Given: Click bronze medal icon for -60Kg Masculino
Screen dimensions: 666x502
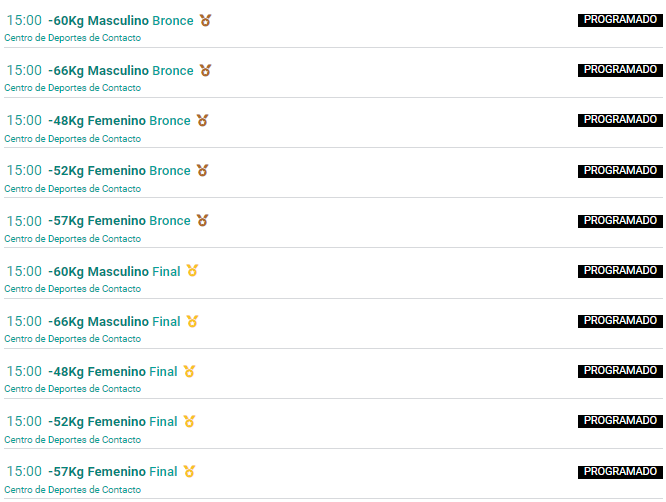Looking at the screenshot, I should point(206,20).
